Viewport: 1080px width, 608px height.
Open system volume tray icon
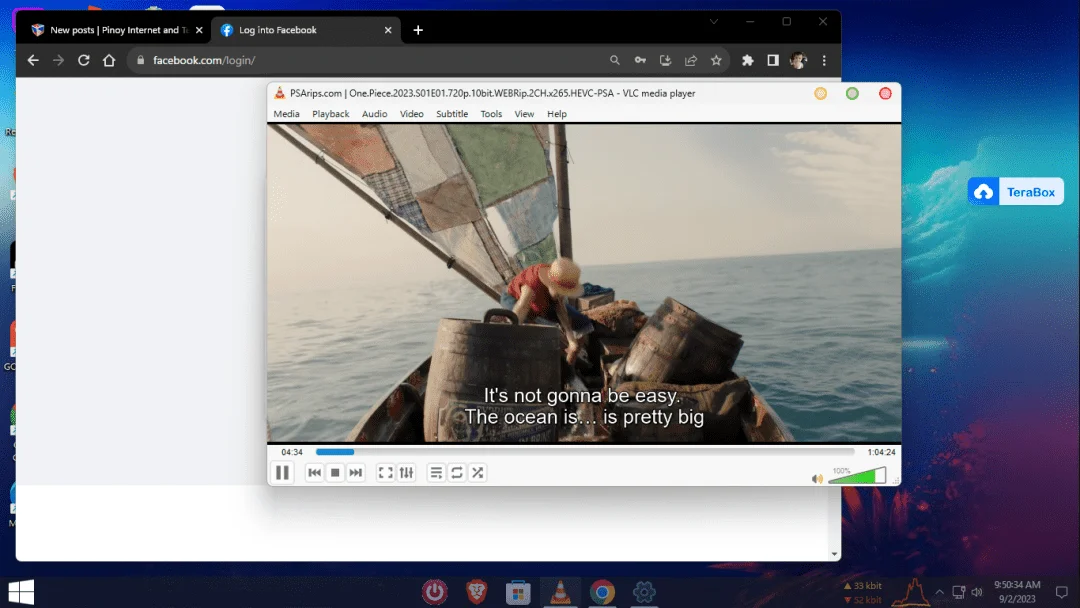coord(977,591)
